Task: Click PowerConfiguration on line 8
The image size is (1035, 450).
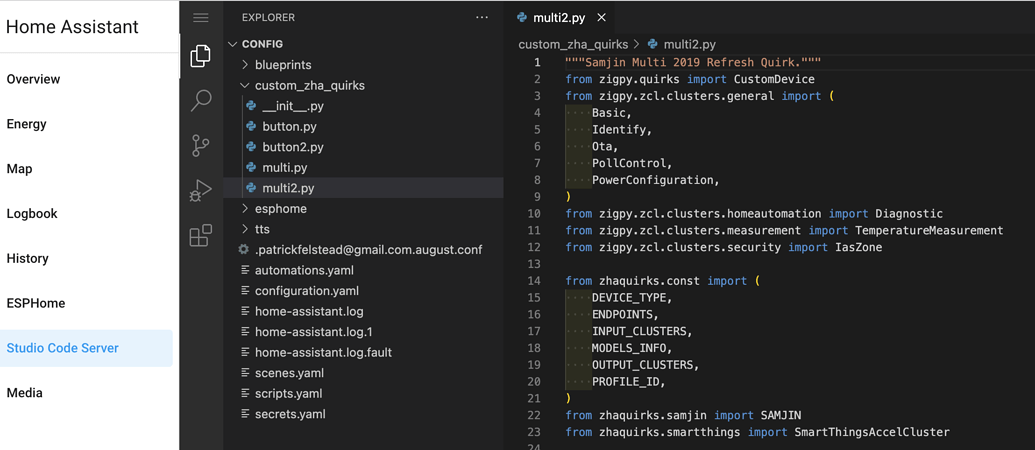Action: [655, 179]
